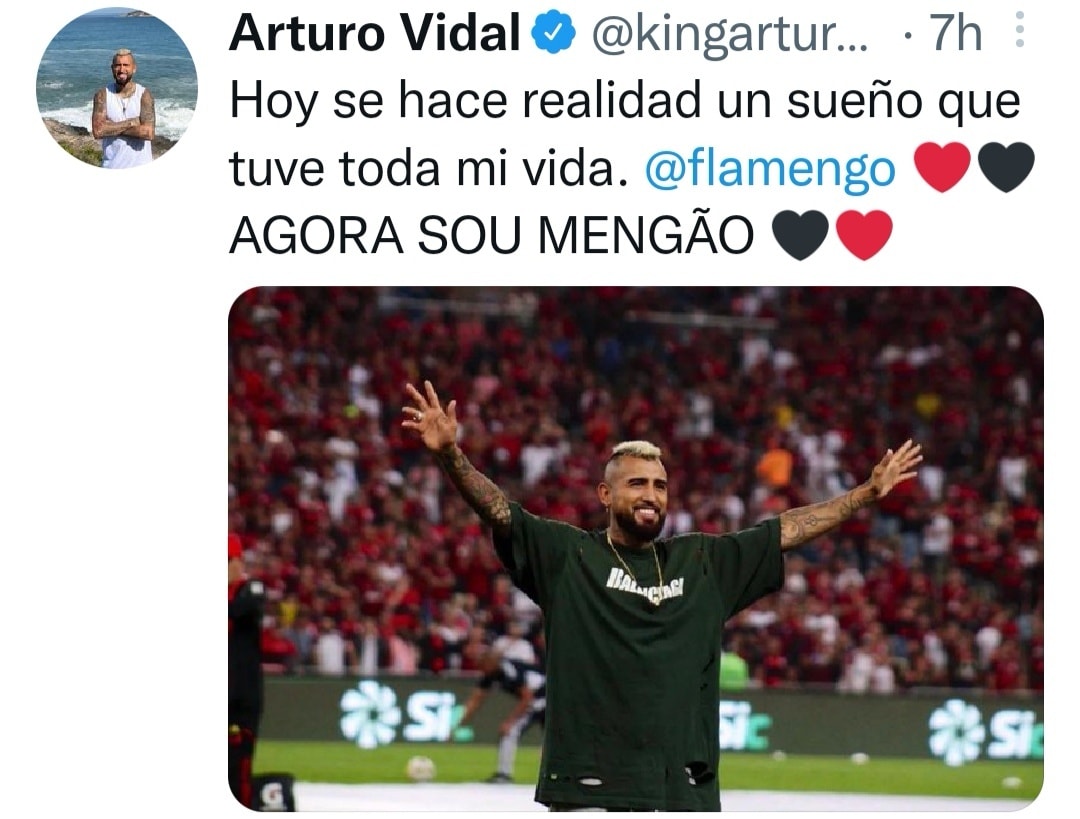Open the @flamengo mention link
1080x819 pixels.
(770, 169)
